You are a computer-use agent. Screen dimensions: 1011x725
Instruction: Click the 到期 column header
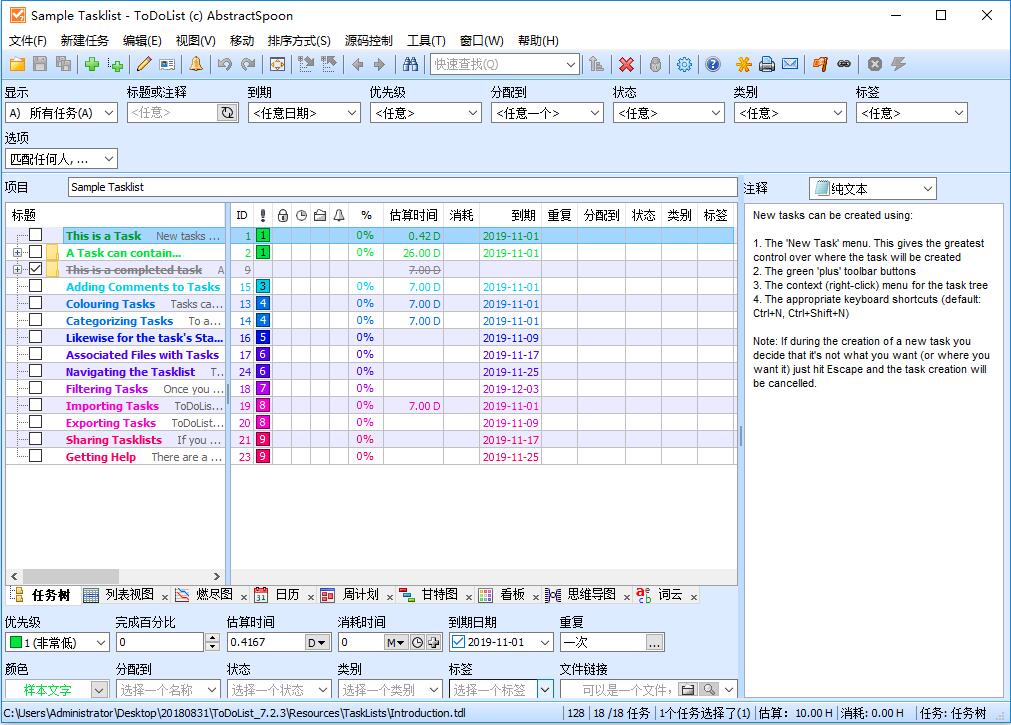pos(522,215)
